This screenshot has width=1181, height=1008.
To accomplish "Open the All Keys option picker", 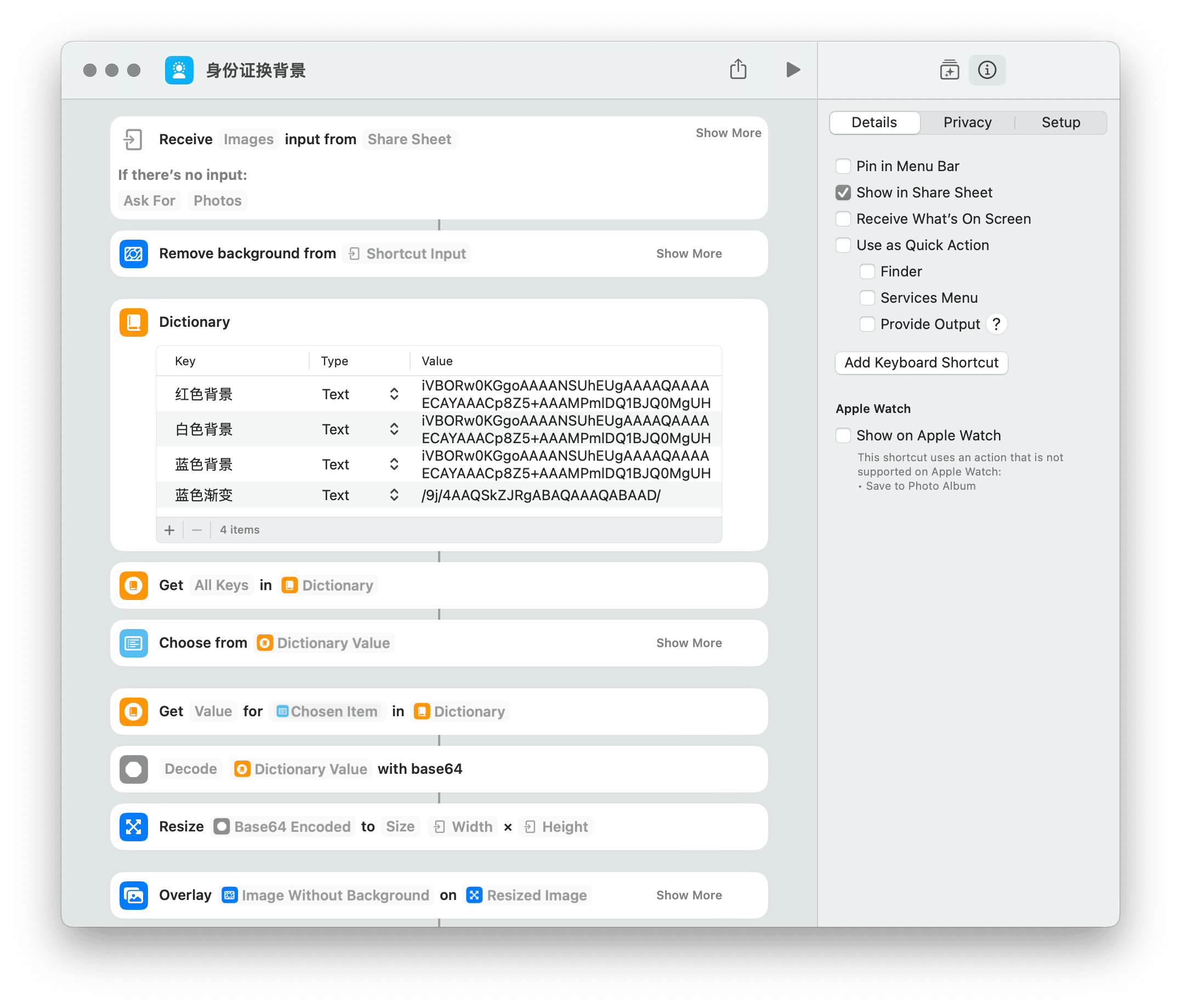I will pyautogui.click(x=221, y=586).
